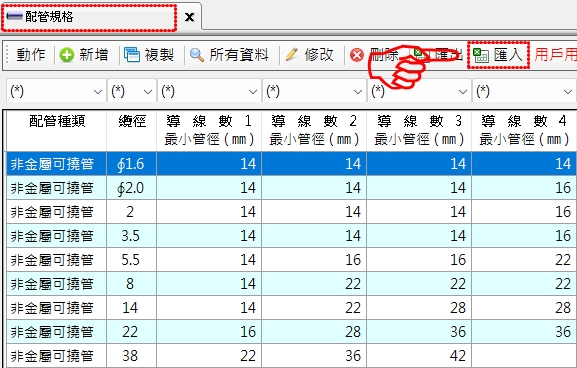Click the 配管種類 column header
Viewport: 577px width, 368px height.
click(x=57, y=130)
